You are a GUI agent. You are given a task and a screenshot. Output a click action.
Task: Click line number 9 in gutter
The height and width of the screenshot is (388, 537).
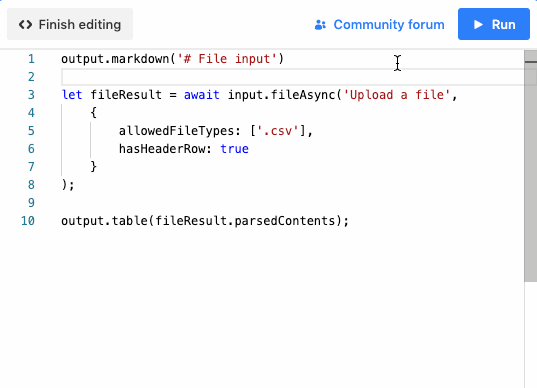[x=31, y=203]
